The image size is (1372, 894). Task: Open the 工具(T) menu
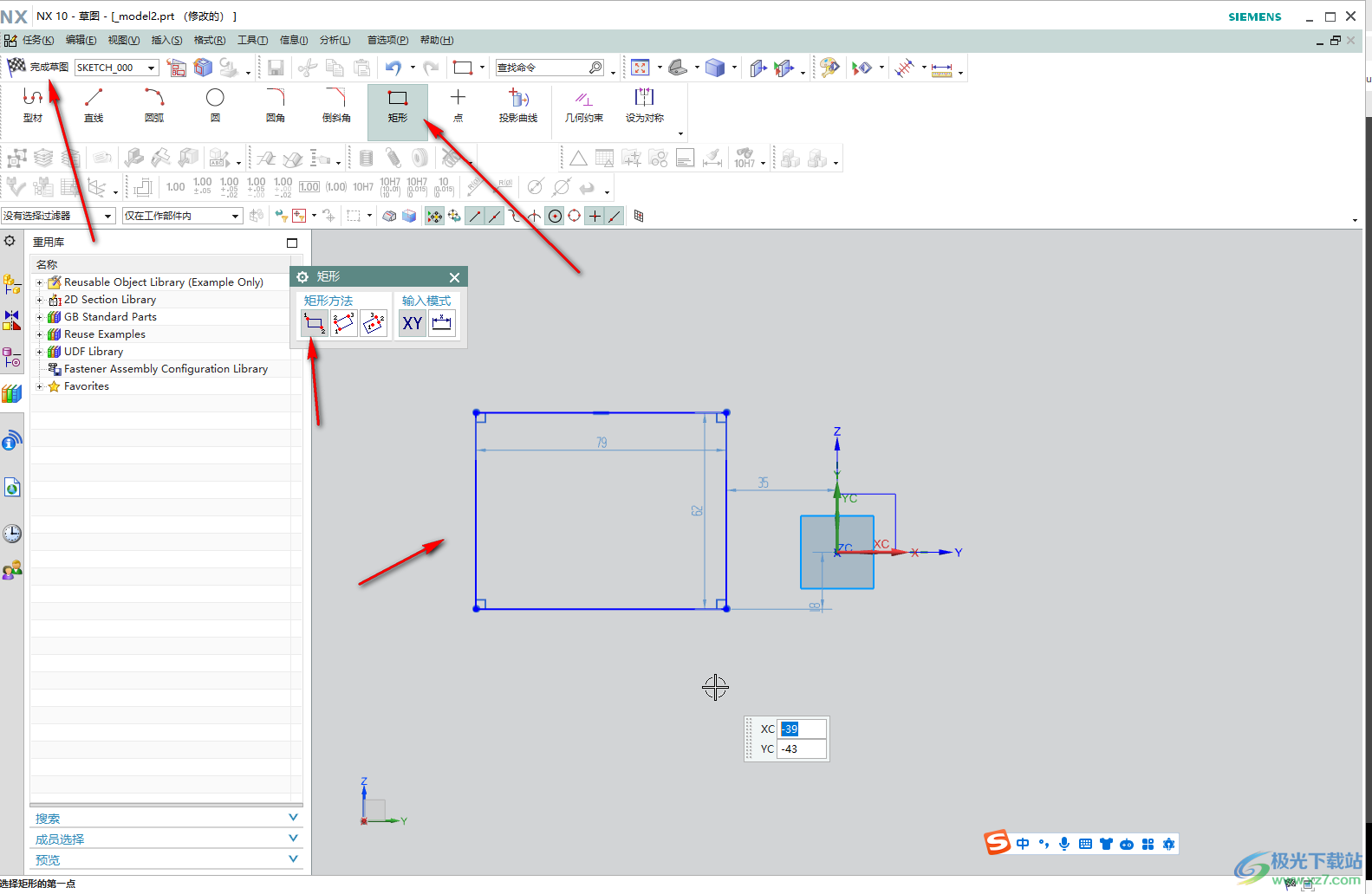pyautogui.click(x=252, y=40)
